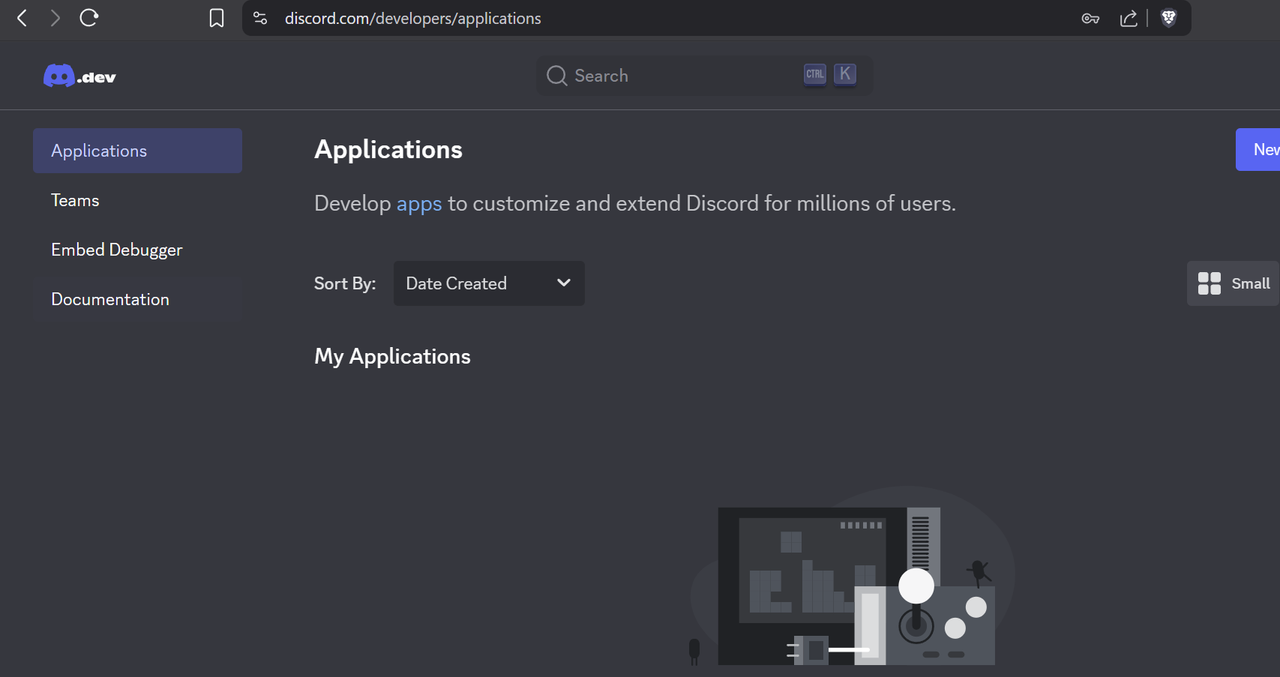Click the arcade machine illustration
1280x677 pixels.
click(852, 578)
